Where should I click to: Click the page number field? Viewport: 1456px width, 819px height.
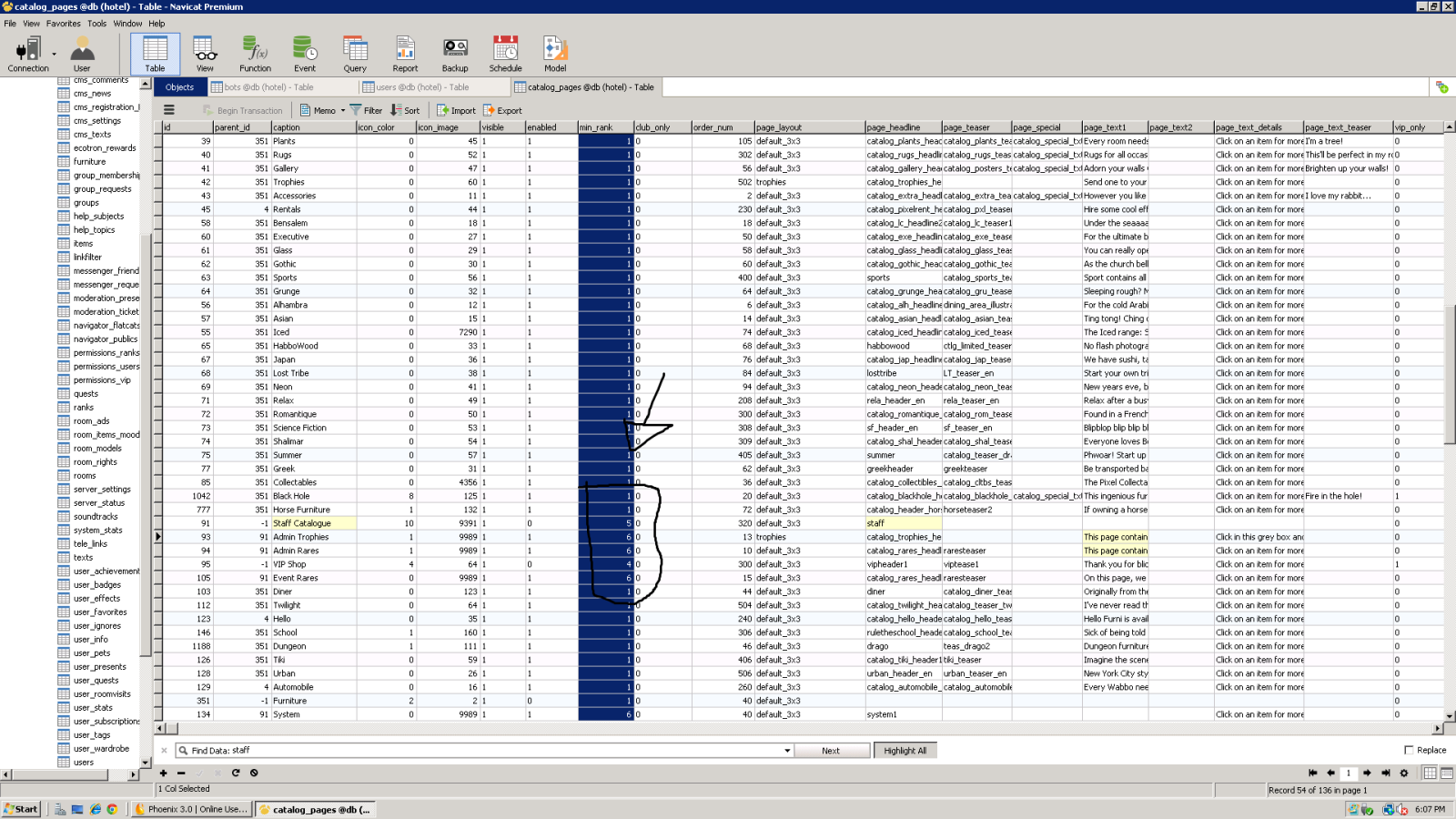coord(1349,773)
